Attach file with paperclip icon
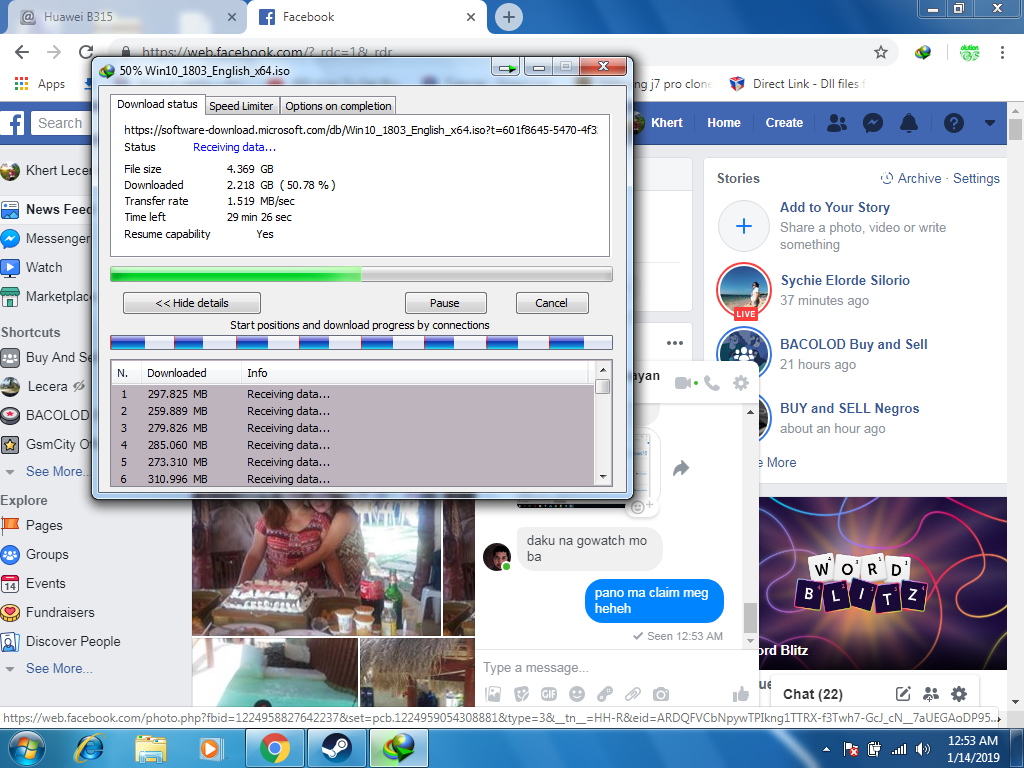Viewport: 1024px width, 768px height. pyautogui.click(x=633, y=694)
